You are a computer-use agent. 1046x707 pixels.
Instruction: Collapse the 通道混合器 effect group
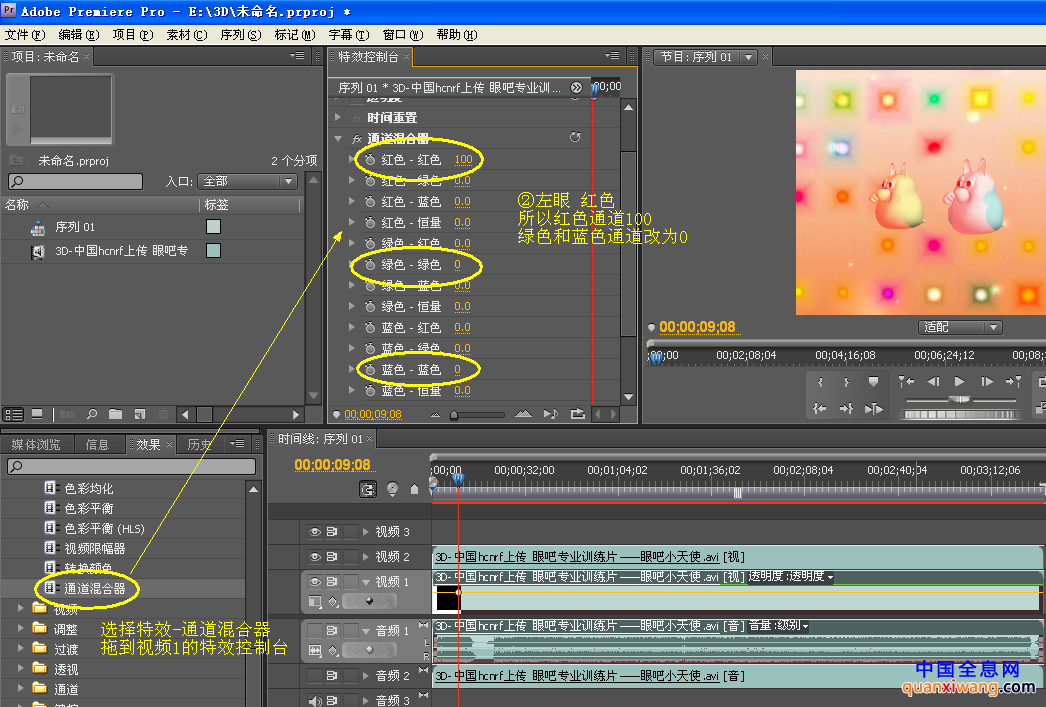tap(338, 139)
